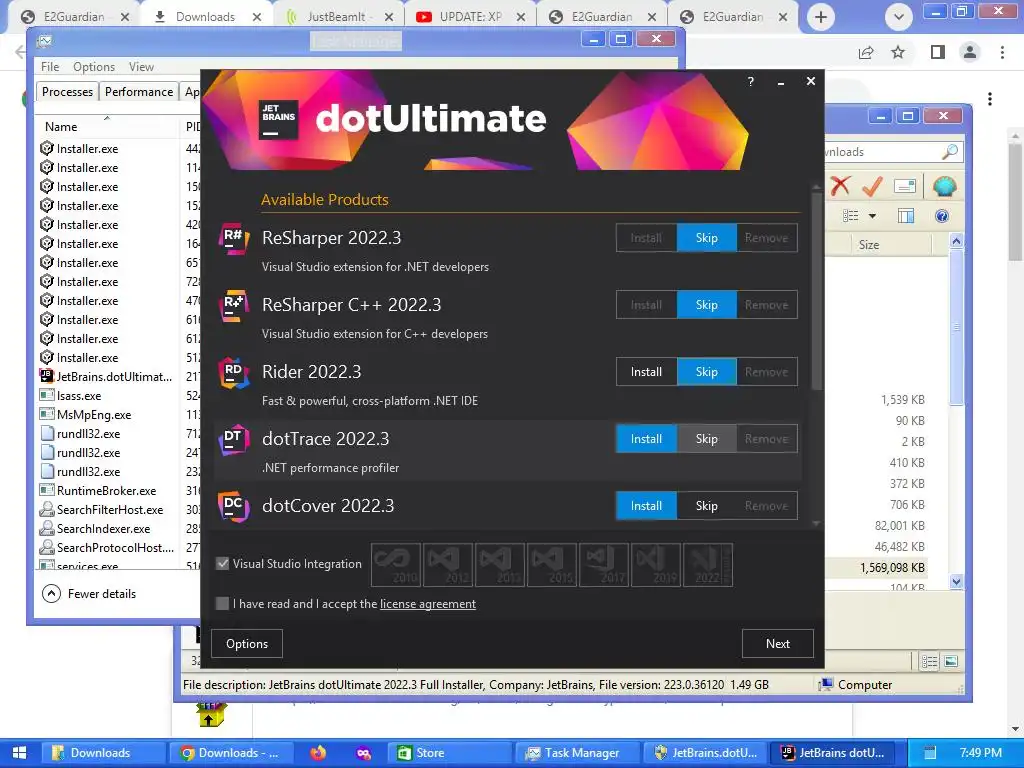Switch to Performance tab in Task Manager

pos(139,91)
